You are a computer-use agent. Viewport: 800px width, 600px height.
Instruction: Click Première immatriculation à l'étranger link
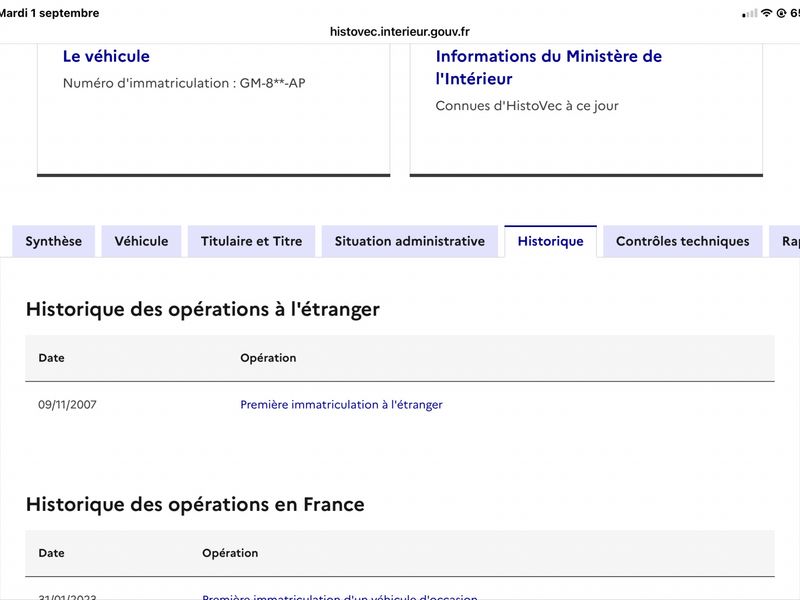coord(341,405)
